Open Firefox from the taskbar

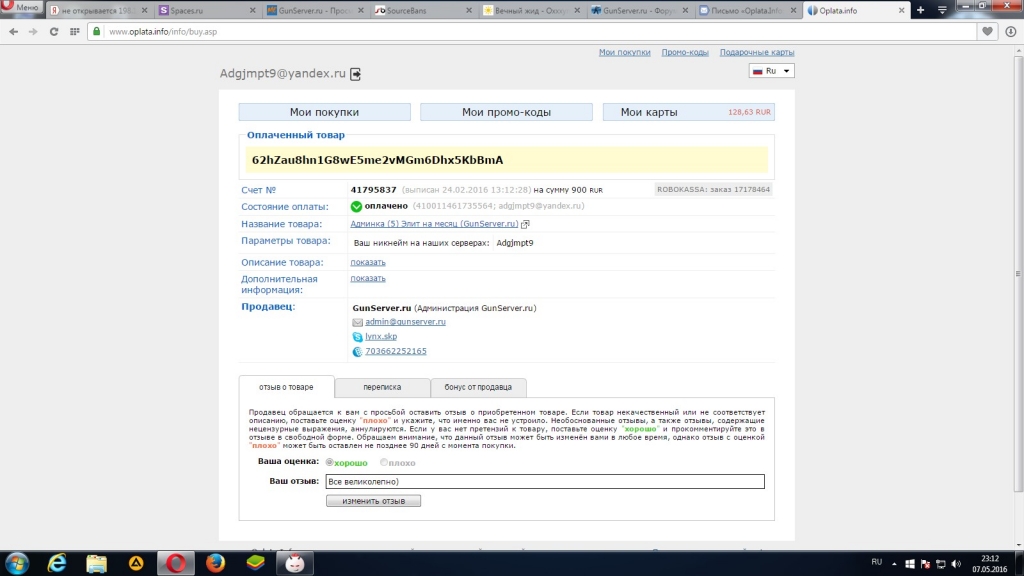tap(216, 562)
